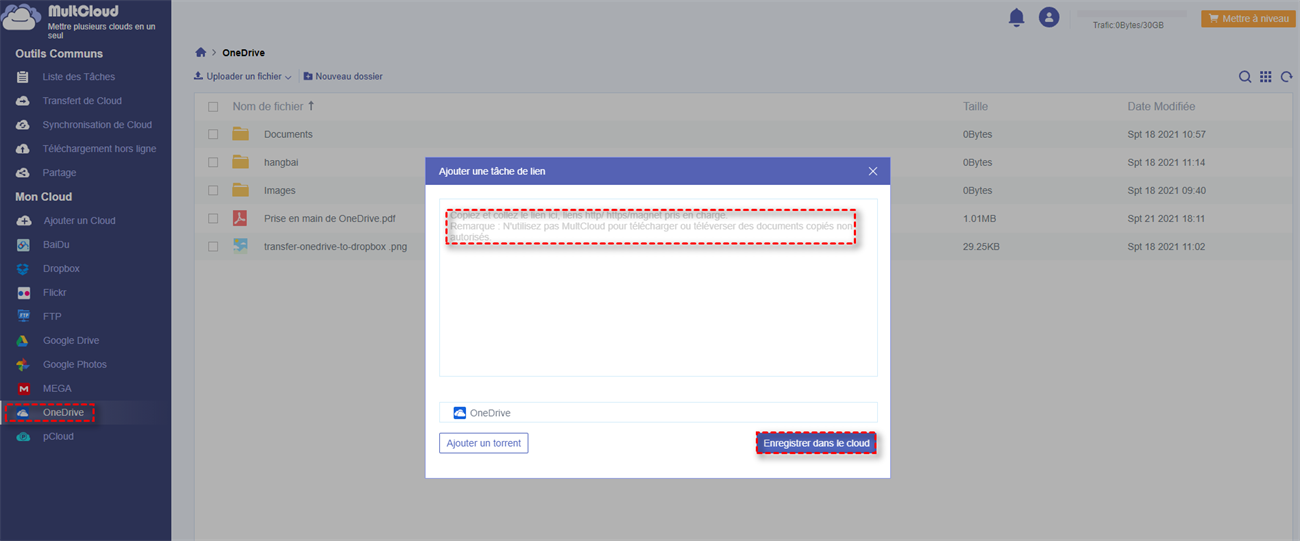
Task: Select OneDrive in sidebar
Action: [x=63, y=413]
